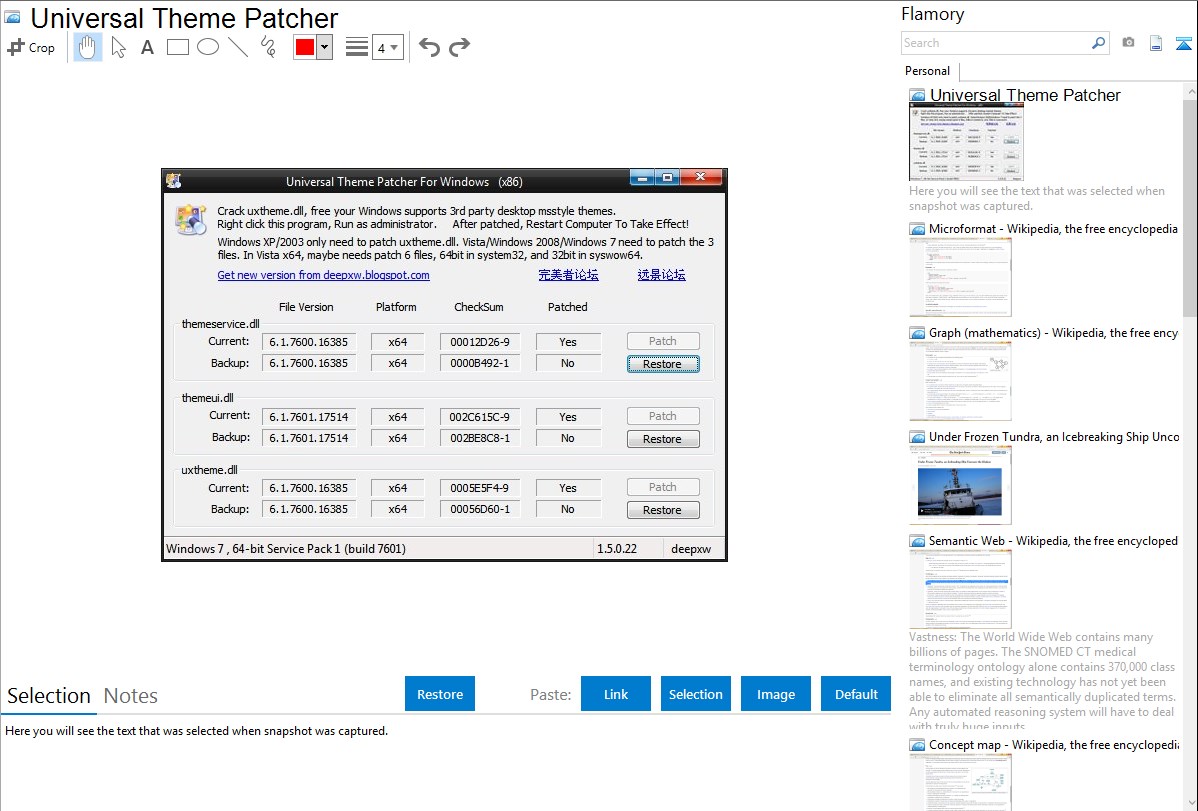Click the Paste Link button
Screen dimensions: 1198x811
[616, 694]
